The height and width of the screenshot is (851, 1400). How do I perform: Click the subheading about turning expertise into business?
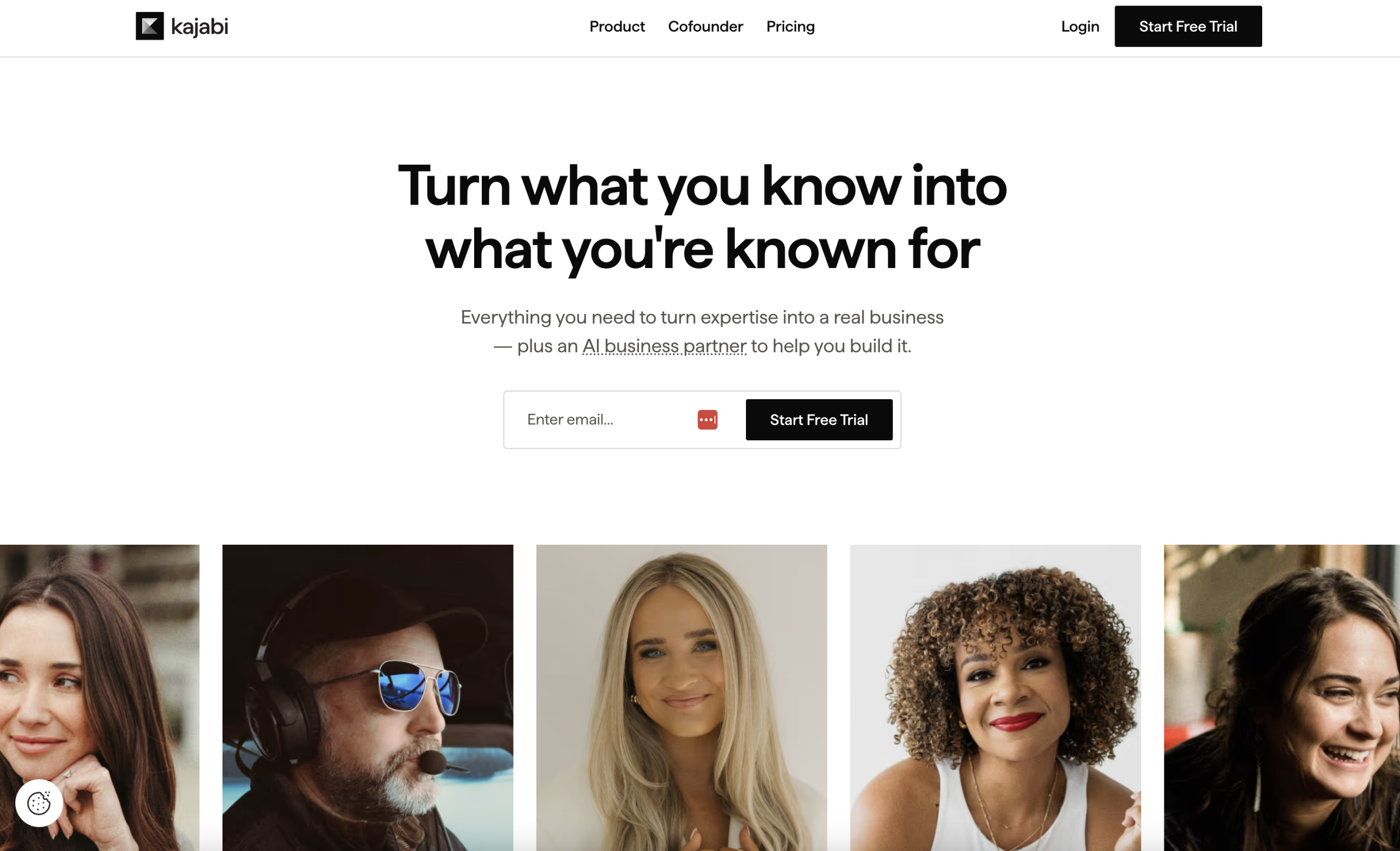pos(702,331)
